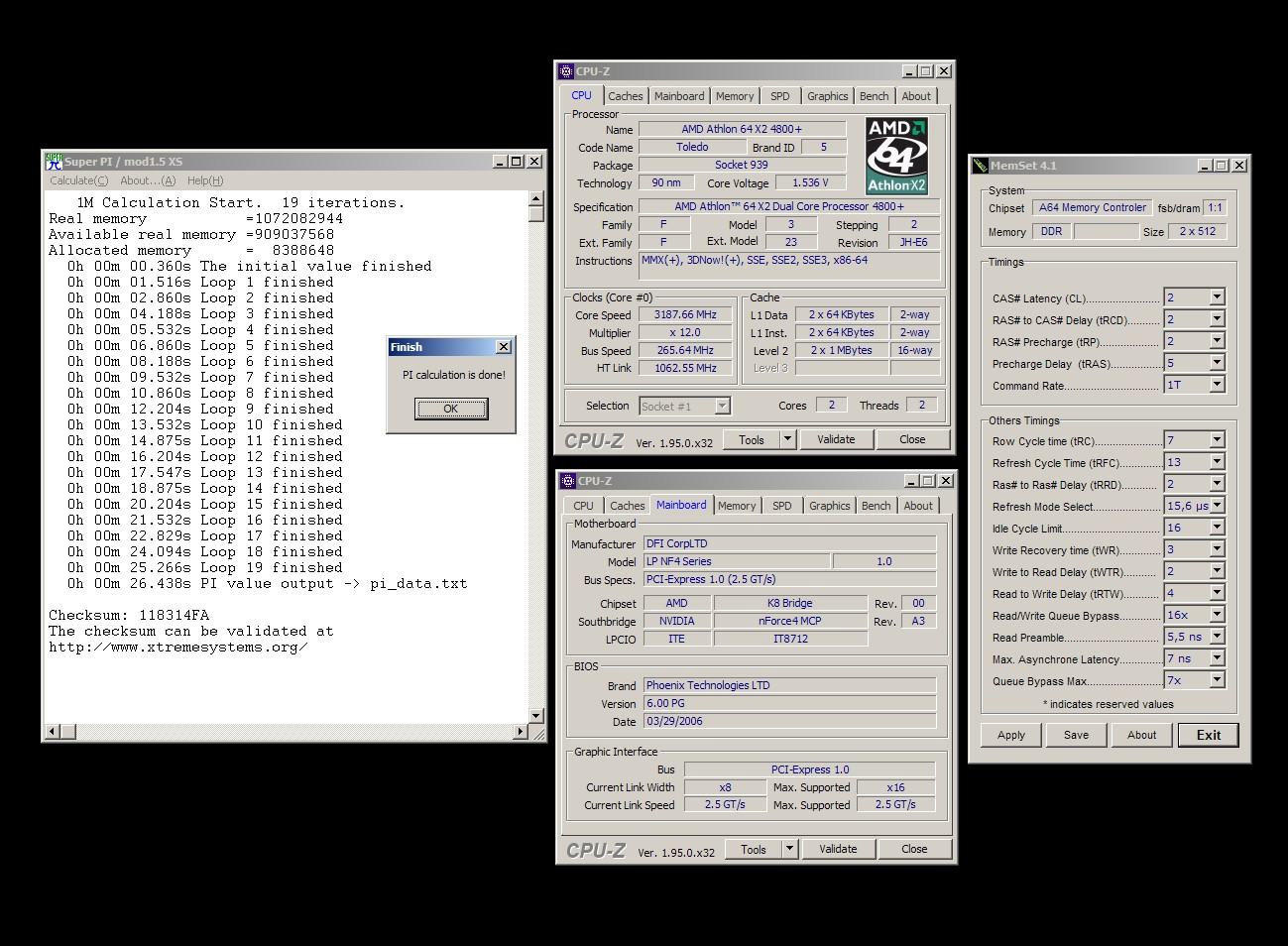
Task: Open the CAS# Latency dropdown
Action: (x=1217, y=296)
